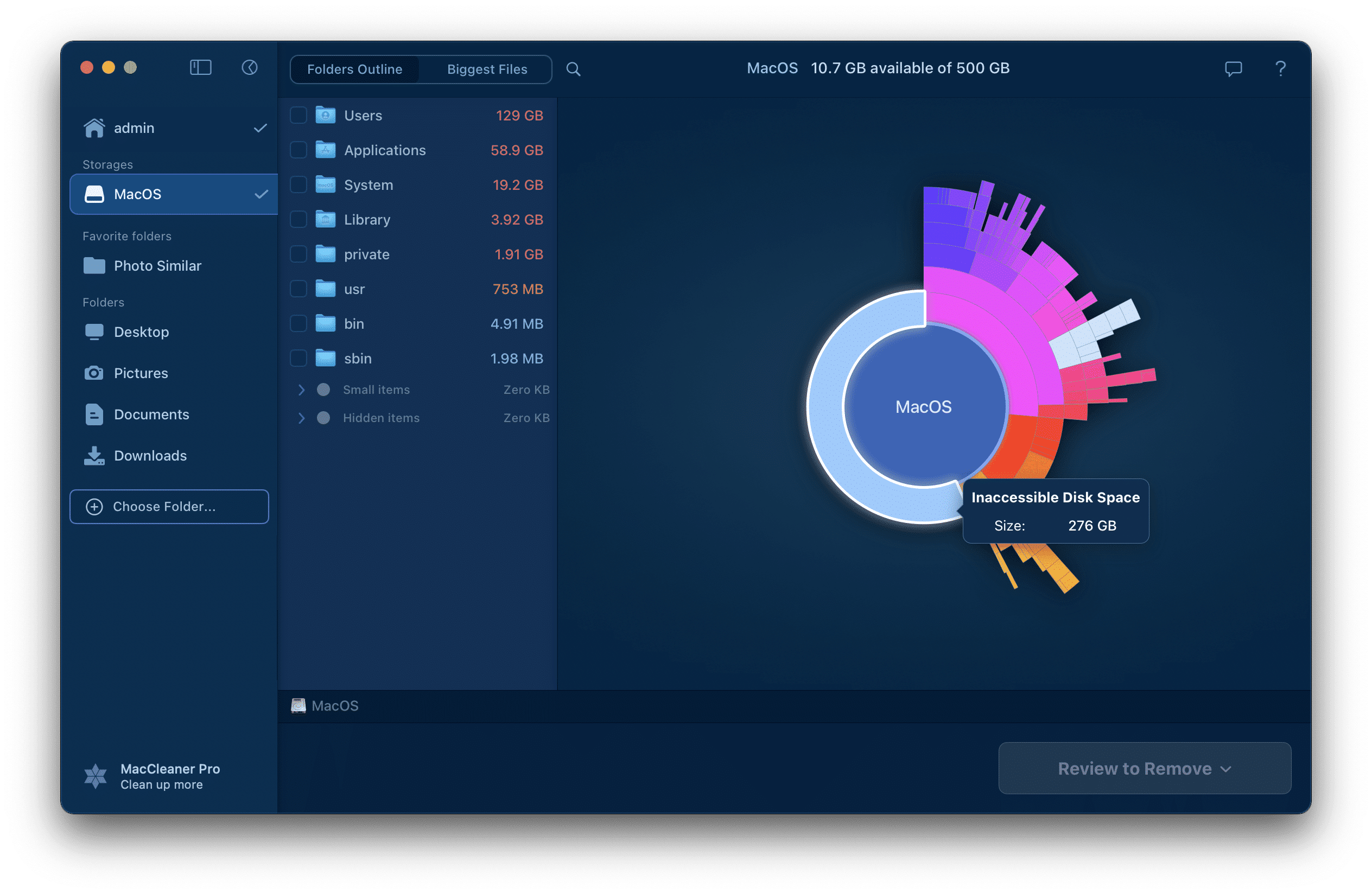Click the admin home icon
1372x894 pixels.
(x=94, y=128)
